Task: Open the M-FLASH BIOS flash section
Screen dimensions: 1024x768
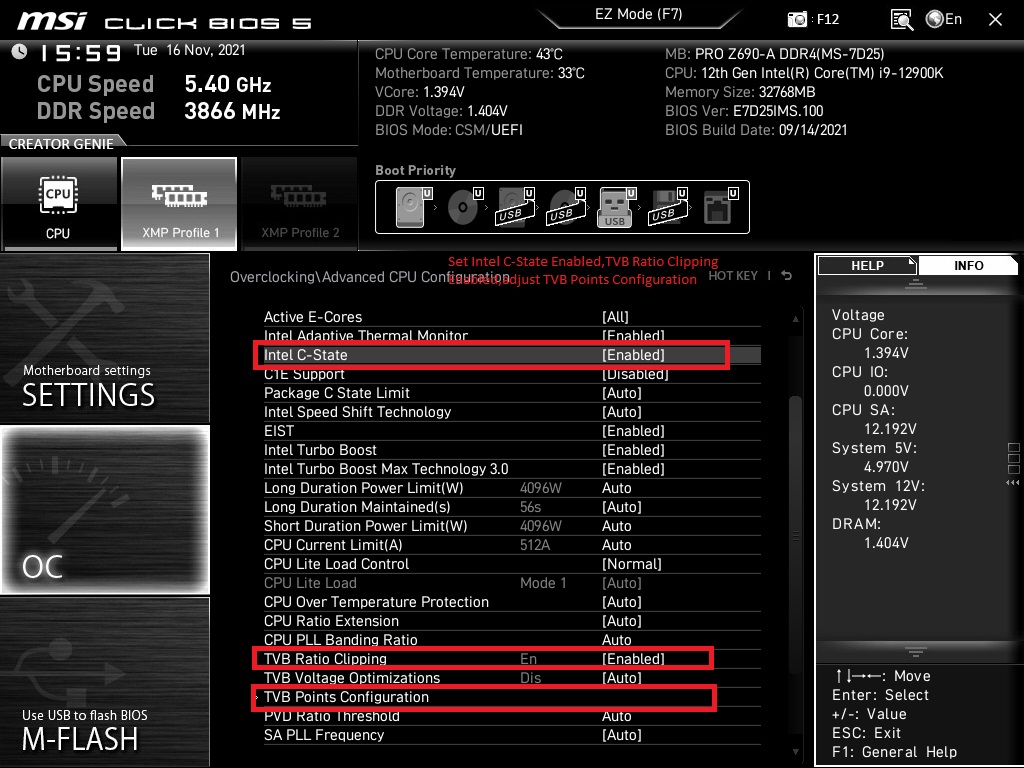Action: (105, 681)
